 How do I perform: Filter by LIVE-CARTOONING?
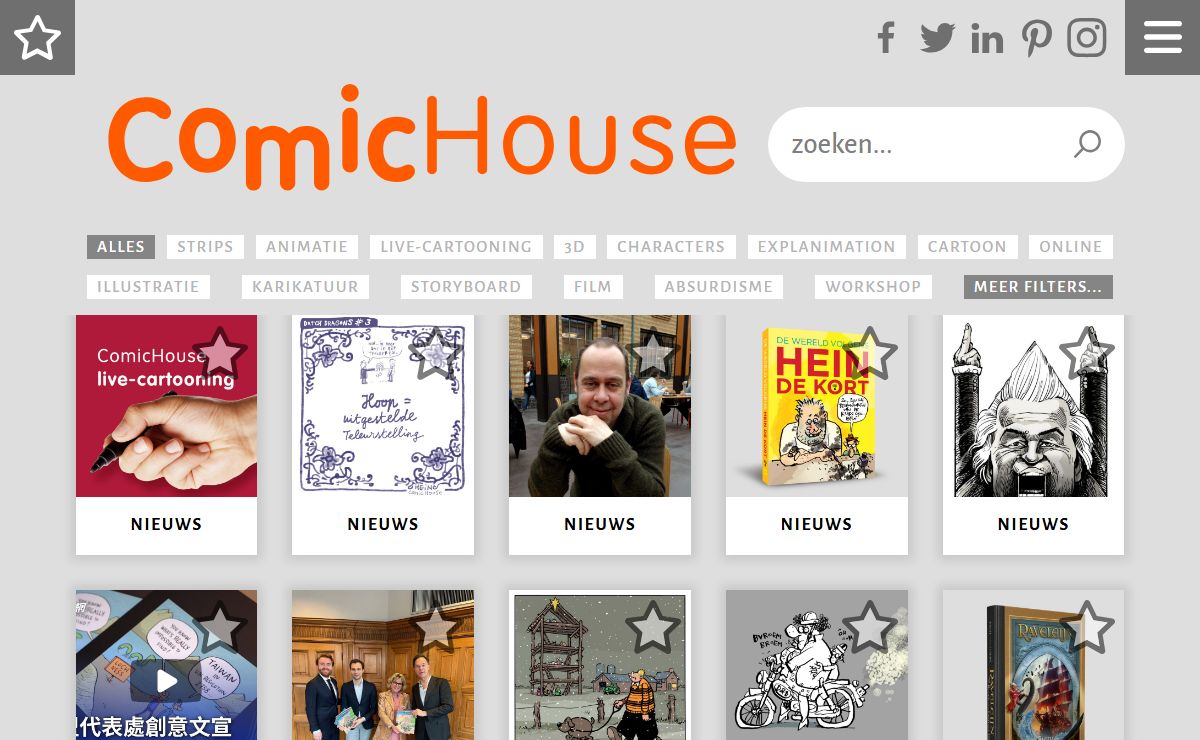pos(456,247)
